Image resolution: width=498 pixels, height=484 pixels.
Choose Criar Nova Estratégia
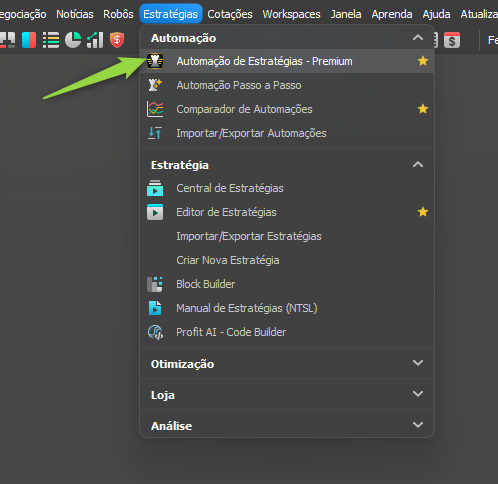point(287,260)
